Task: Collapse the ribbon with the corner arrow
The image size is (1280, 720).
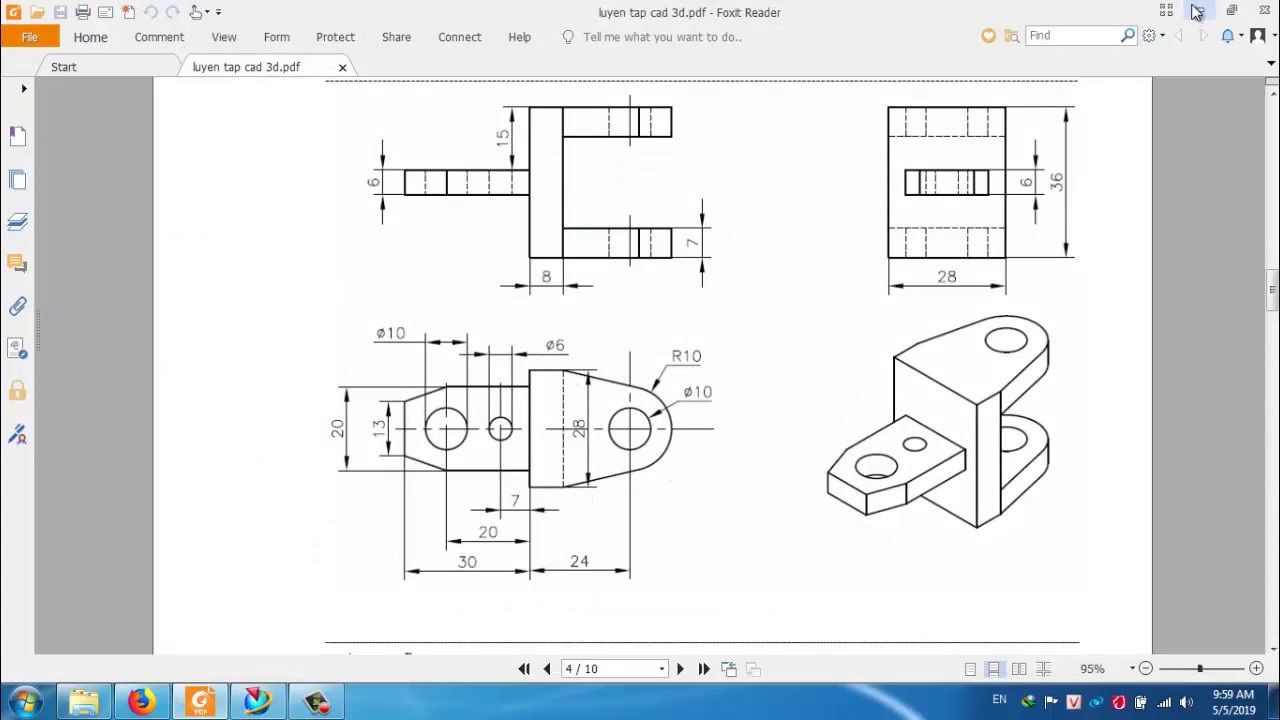Action: tap(1271, 62)
